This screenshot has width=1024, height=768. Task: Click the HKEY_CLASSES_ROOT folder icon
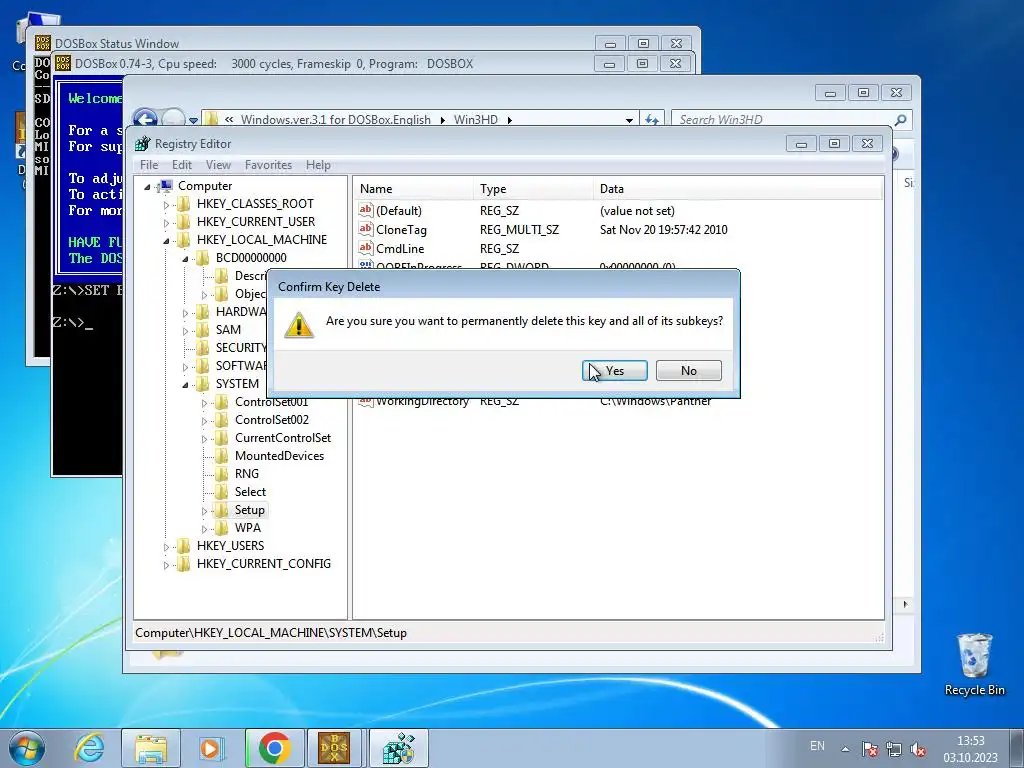184,204
